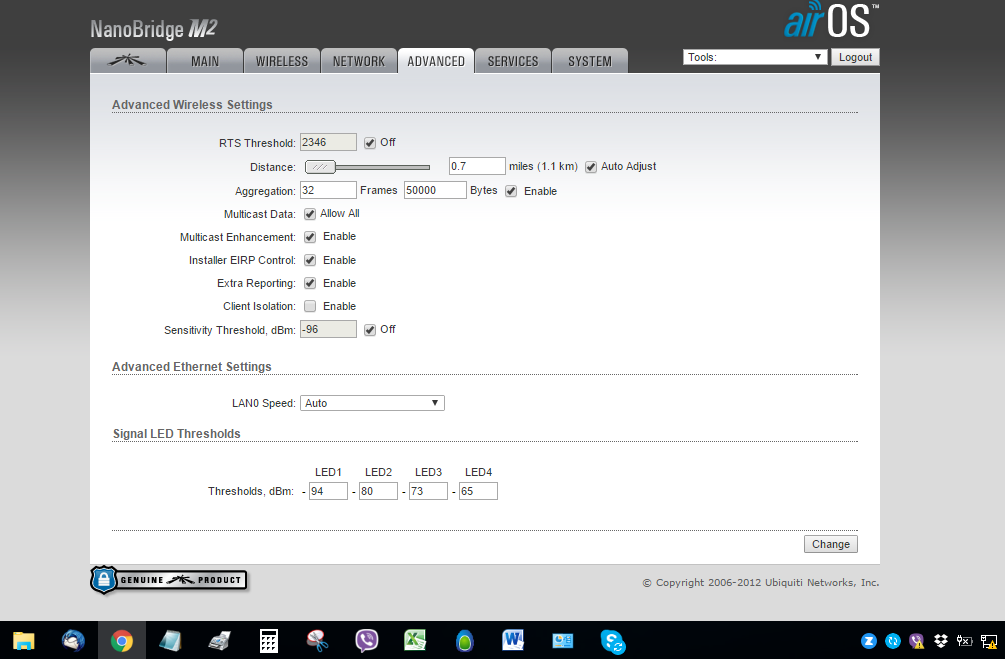Click the Advanced Wireless Settings heading
Screen dimensions: 1005x659
[x=192, y=104]
